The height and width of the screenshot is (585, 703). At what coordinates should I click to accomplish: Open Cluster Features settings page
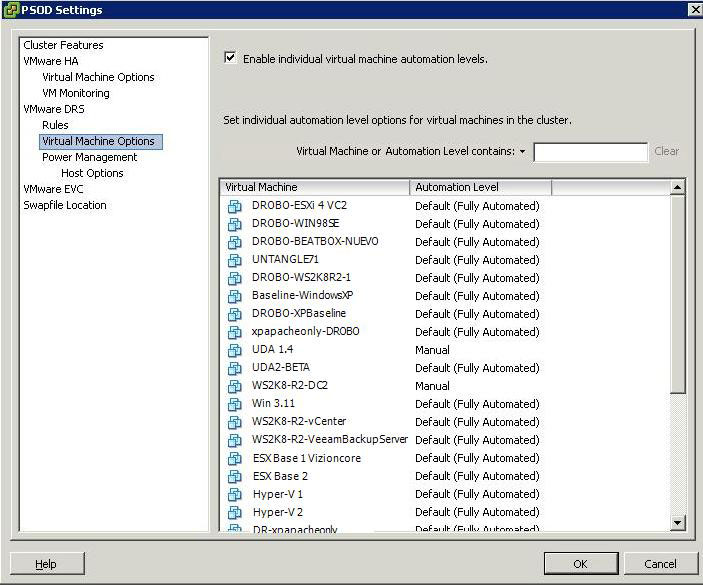click(63, 45)
